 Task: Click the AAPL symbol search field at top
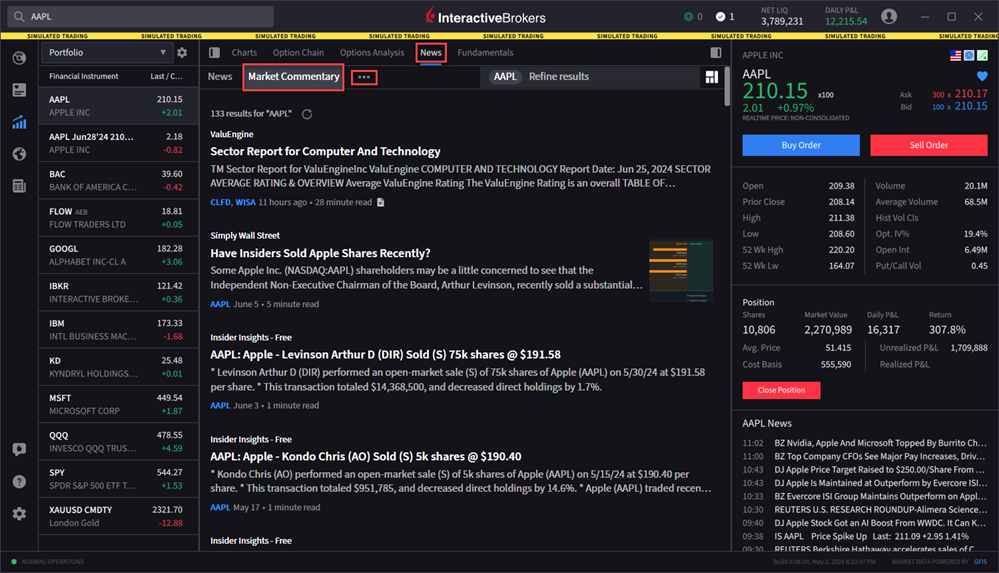tap(141, 17)
